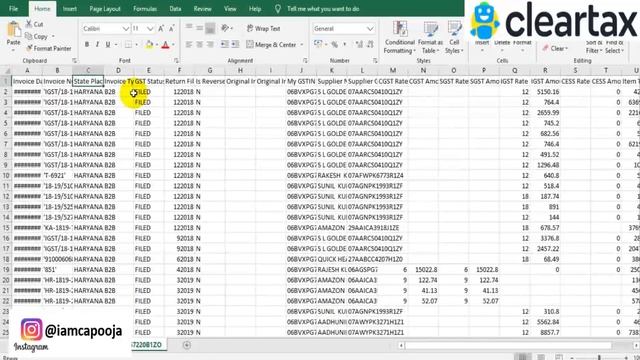
Task: Click the Borders icon
Action: 128,44
